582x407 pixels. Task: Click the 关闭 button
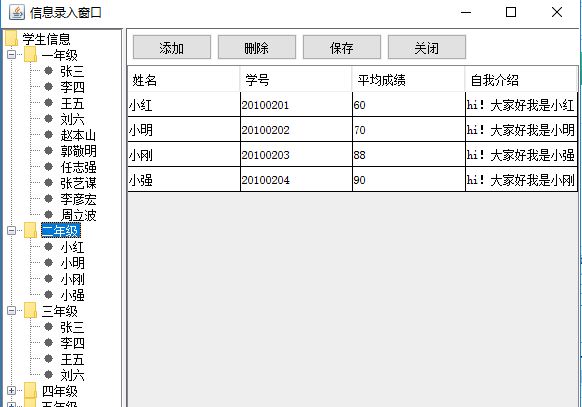coord(427,47)
